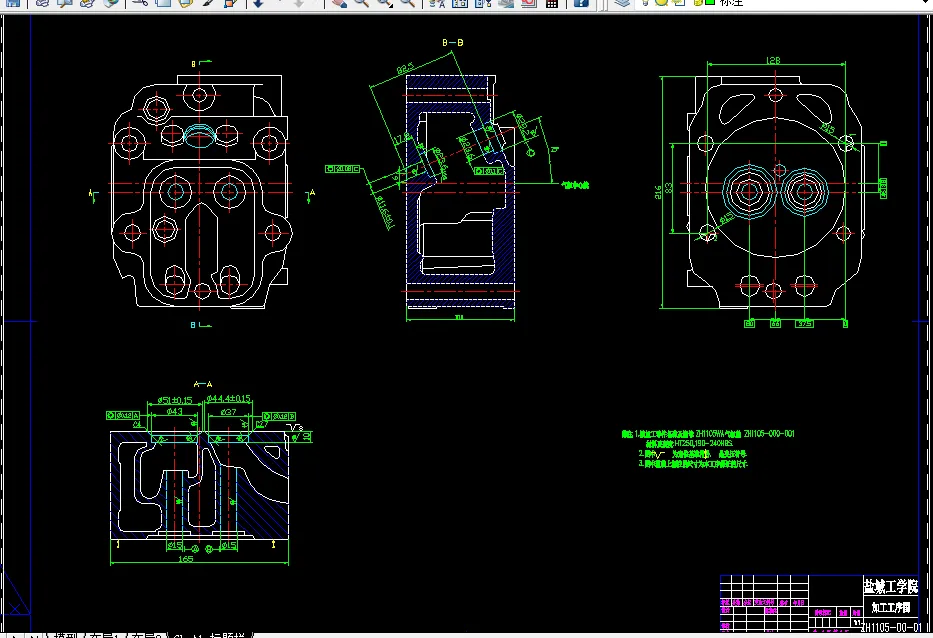933x638 pixels.
Task: Select the green technical notes paragraph
Action: point(708,448)
